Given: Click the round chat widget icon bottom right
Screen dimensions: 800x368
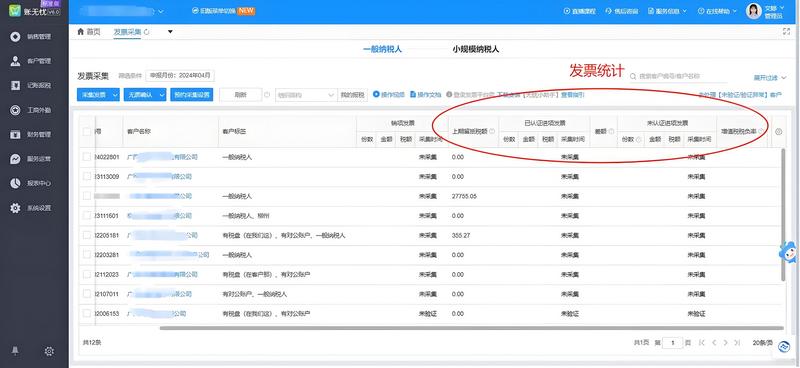Looking at the screenshot, I should point(784,347).
